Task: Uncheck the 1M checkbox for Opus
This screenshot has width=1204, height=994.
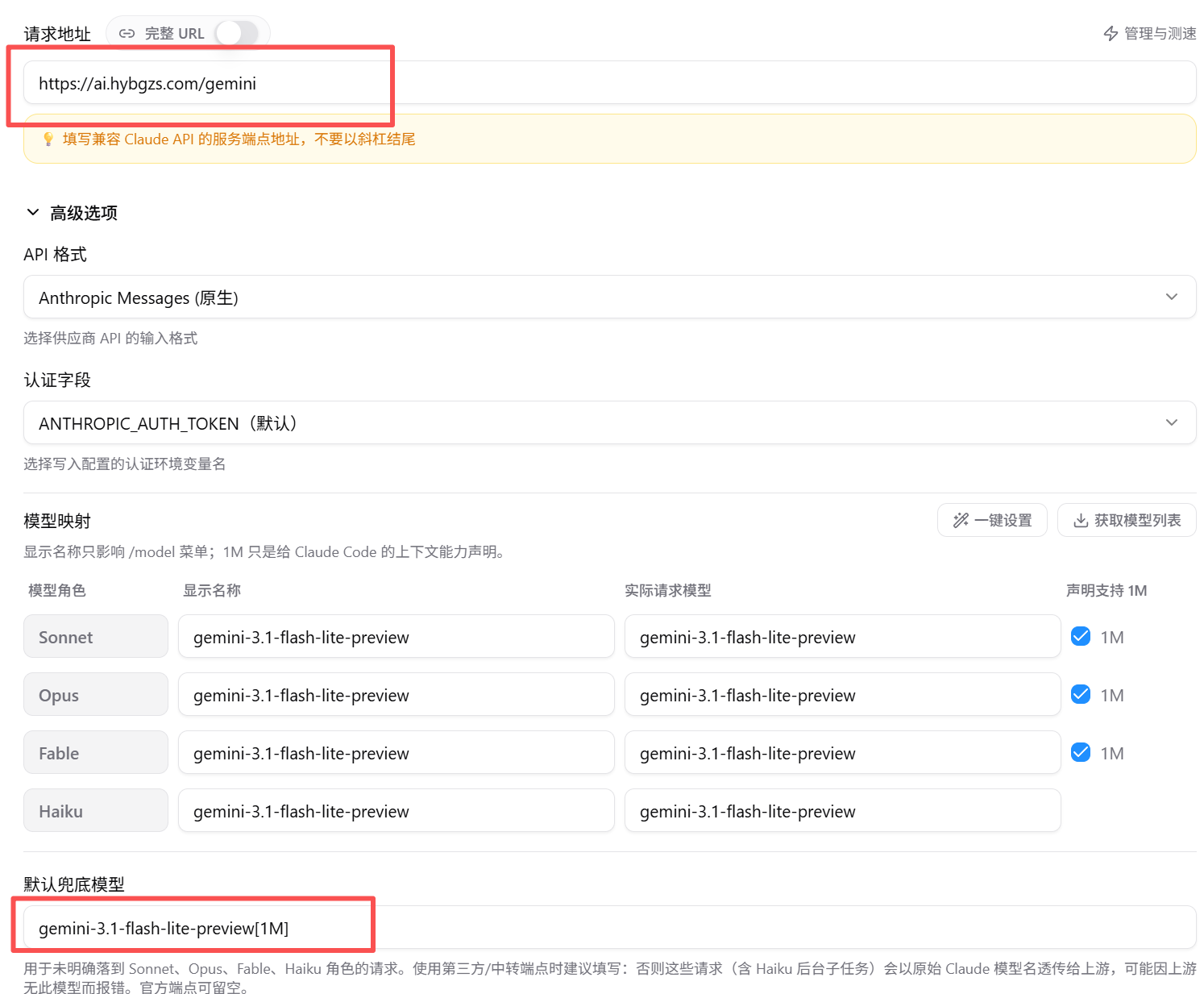Action: point(1081,694)
